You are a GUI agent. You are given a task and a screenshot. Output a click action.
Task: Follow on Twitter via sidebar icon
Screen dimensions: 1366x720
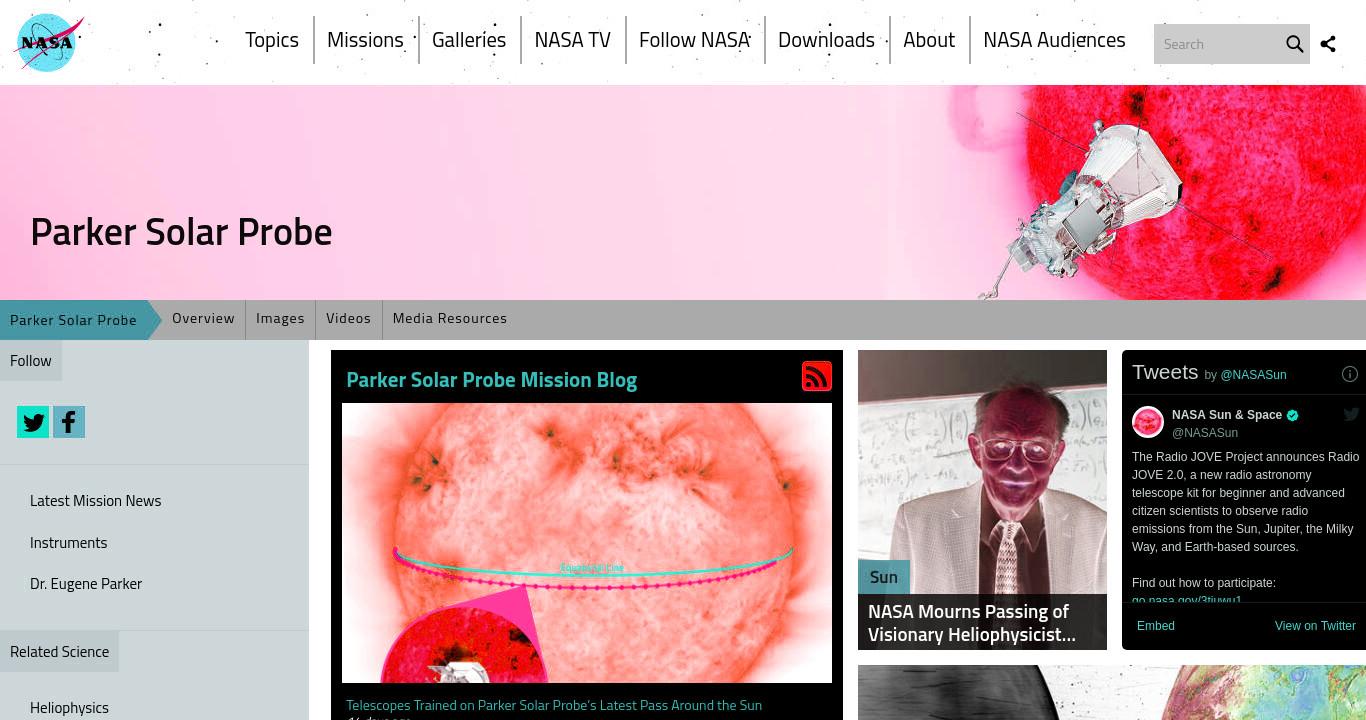[33, 422]
